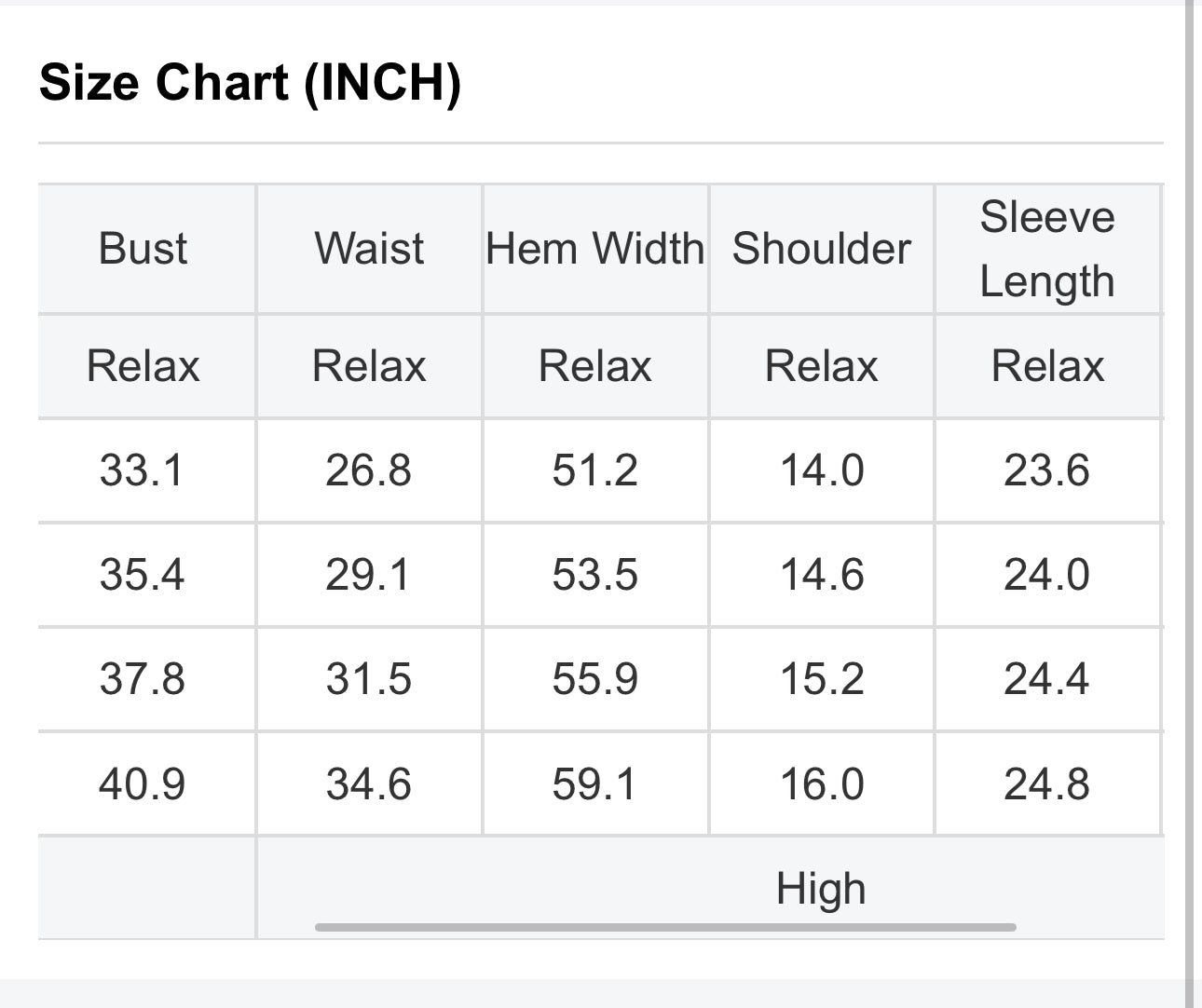
Task: Select the 40.9 bust measurement cell
Action: (143, 783)
